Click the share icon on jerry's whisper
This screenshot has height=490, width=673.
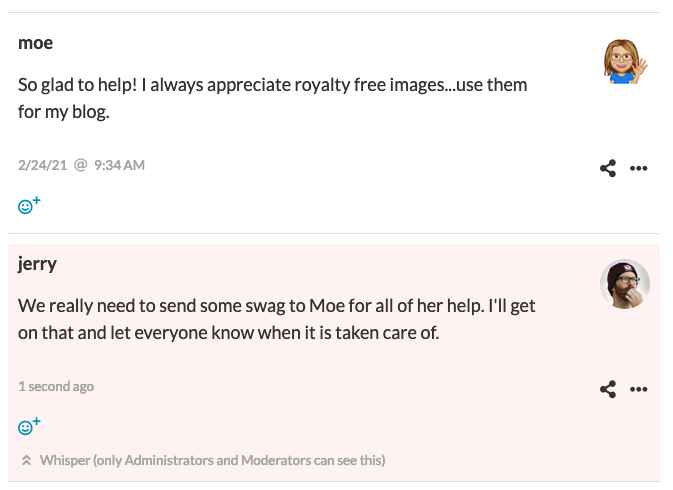click(x=608, y=389)
